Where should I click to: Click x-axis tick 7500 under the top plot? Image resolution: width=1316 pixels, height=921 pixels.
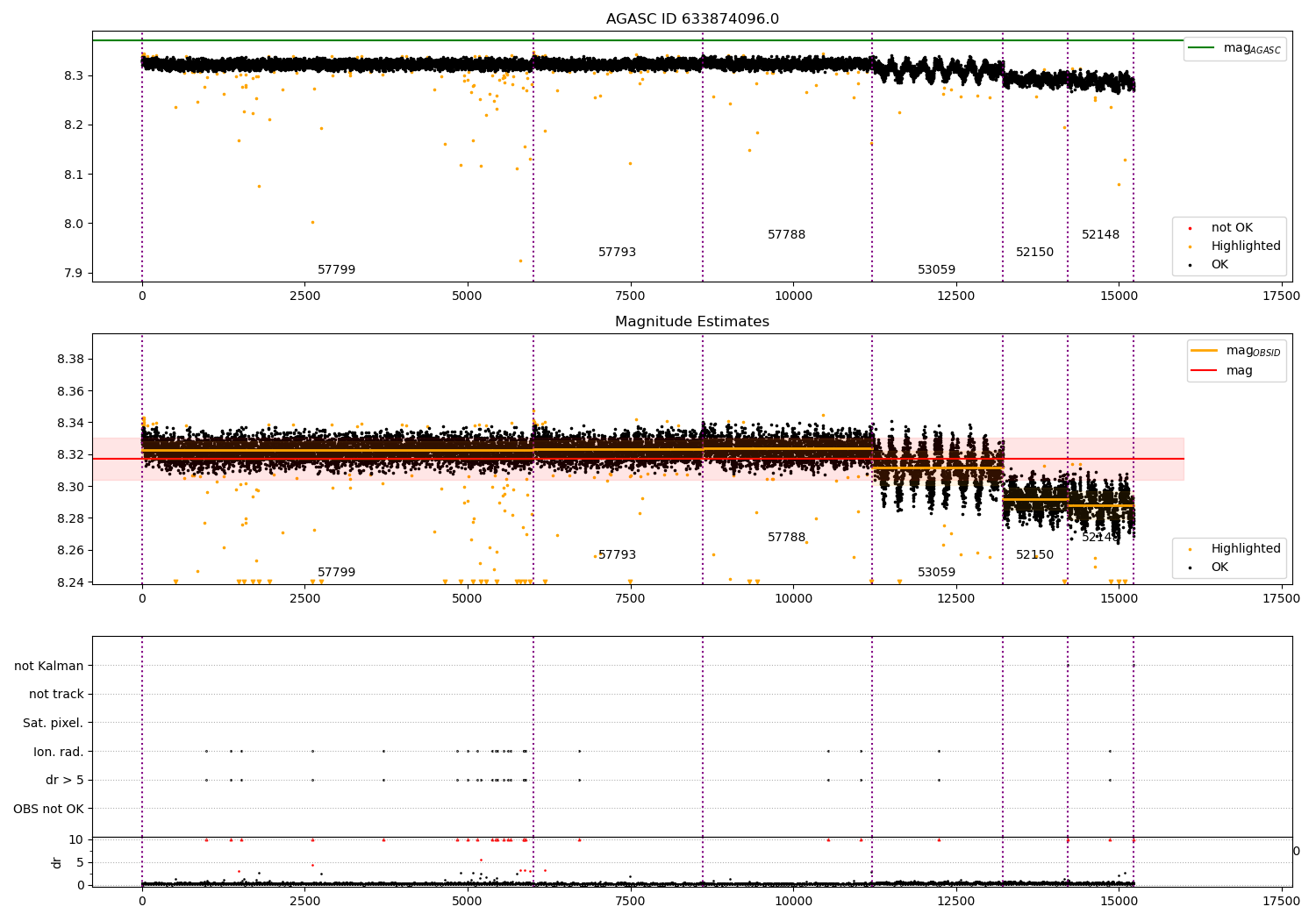point(630,296)
